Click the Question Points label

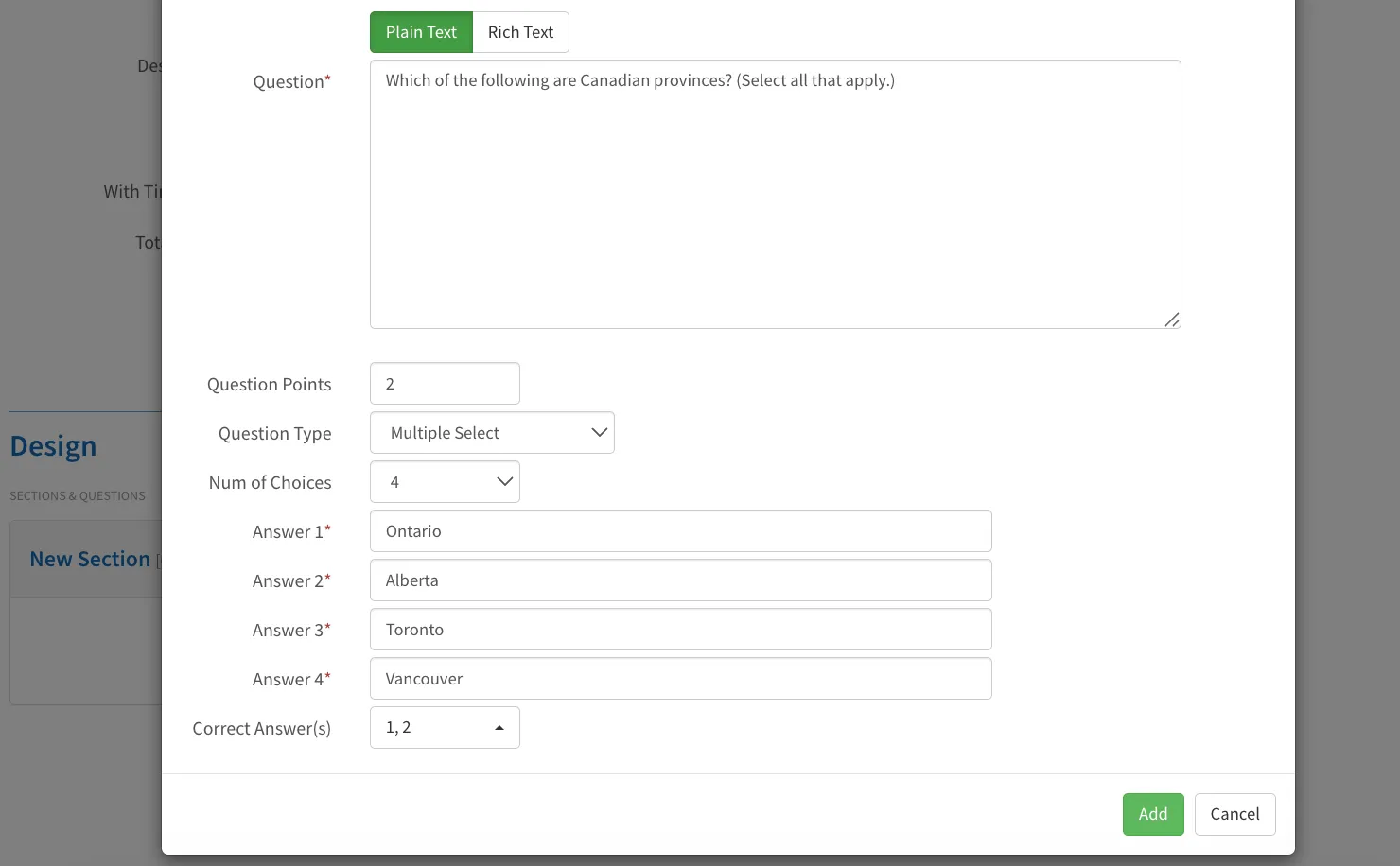[x=269, y=385]
